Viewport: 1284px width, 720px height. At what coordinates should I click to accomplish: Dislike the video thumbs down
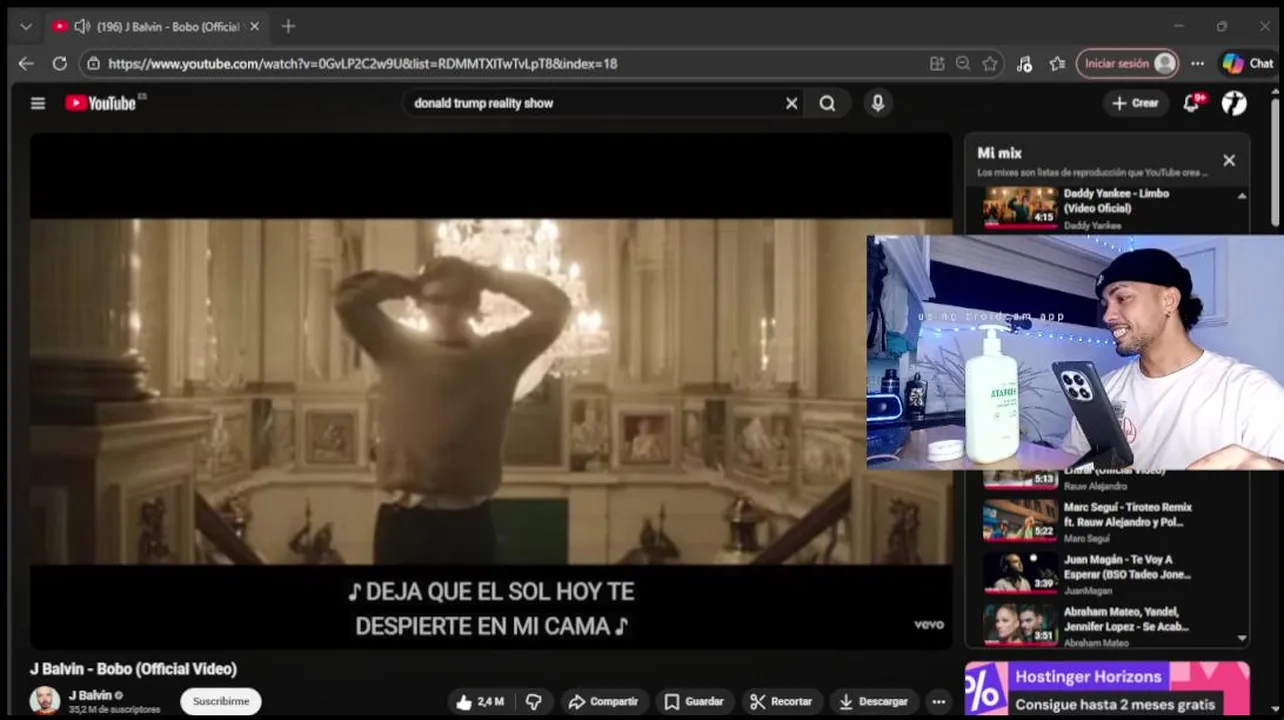pos(534,701)
